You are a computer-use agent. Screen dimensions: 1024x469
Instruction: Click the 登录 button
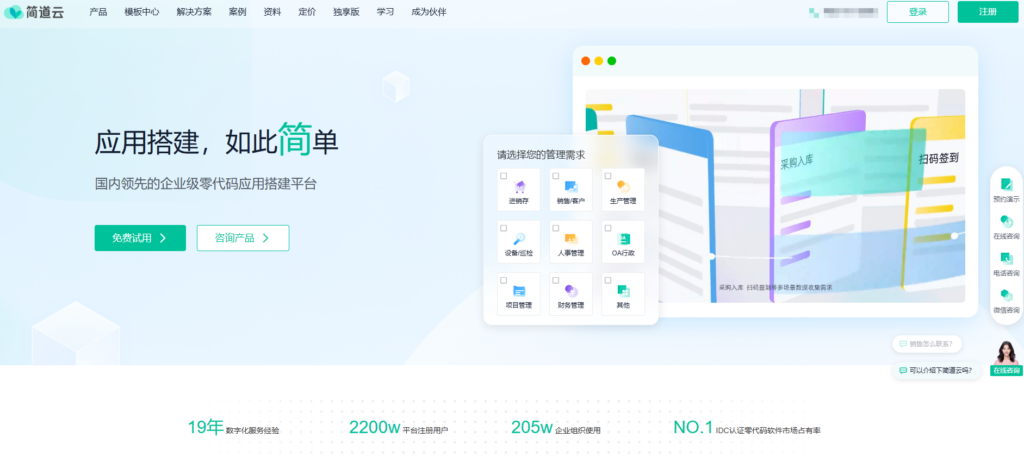pos(918,12)
